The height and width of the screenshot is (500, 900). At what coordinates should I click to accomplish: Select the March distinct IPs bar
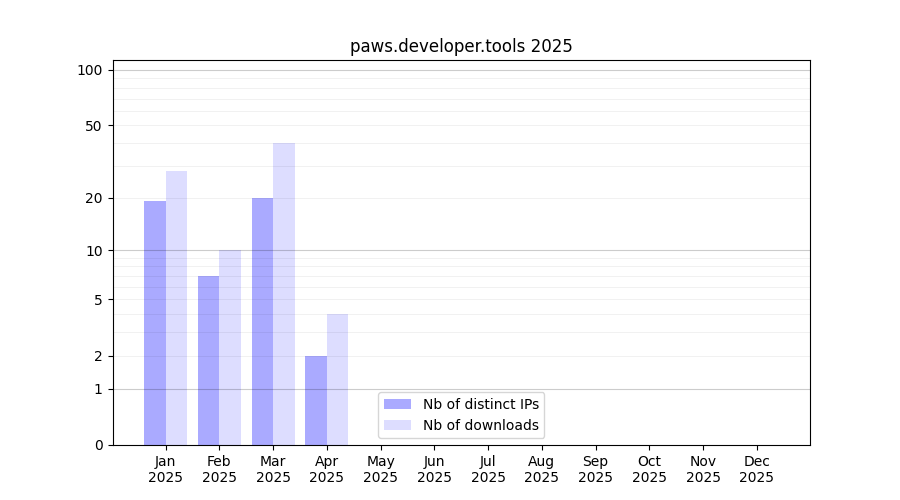(262, 321)
